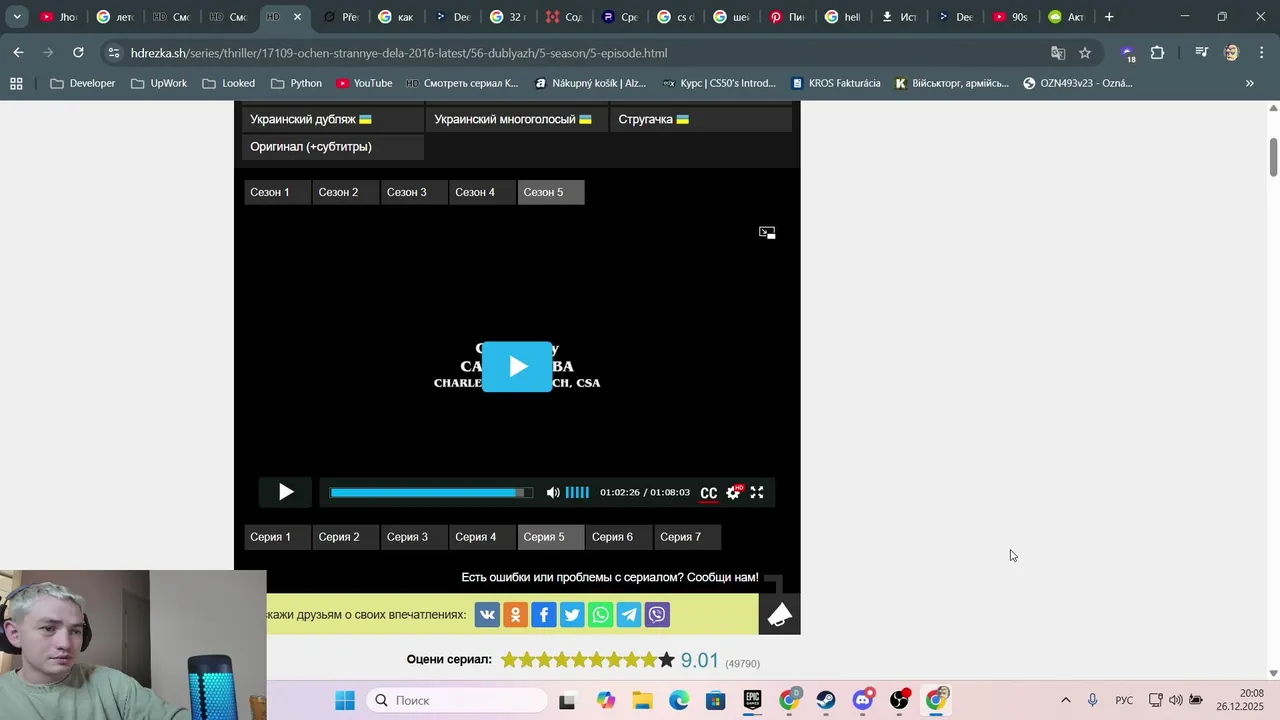This screenshot has height=720, width=1280.
Task: Open Discord from the taskbar
Action: coord(863,700)
